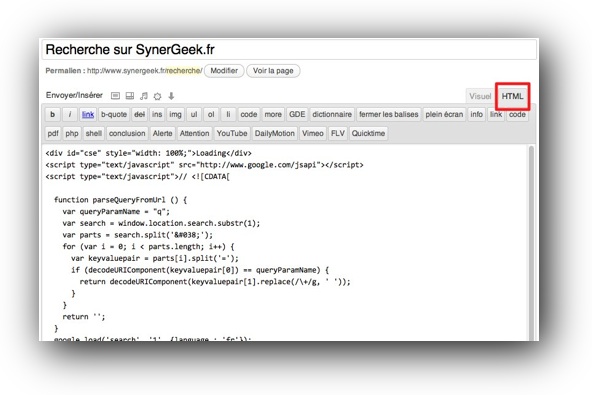The image size is (592, 395).
Task: Insert bold tag with b button
Action: tap(52, 114)
